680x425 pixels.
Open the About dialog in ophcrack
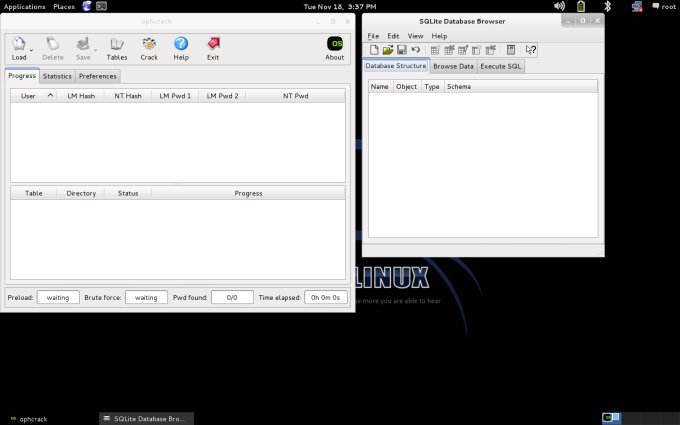click(334, 48)
